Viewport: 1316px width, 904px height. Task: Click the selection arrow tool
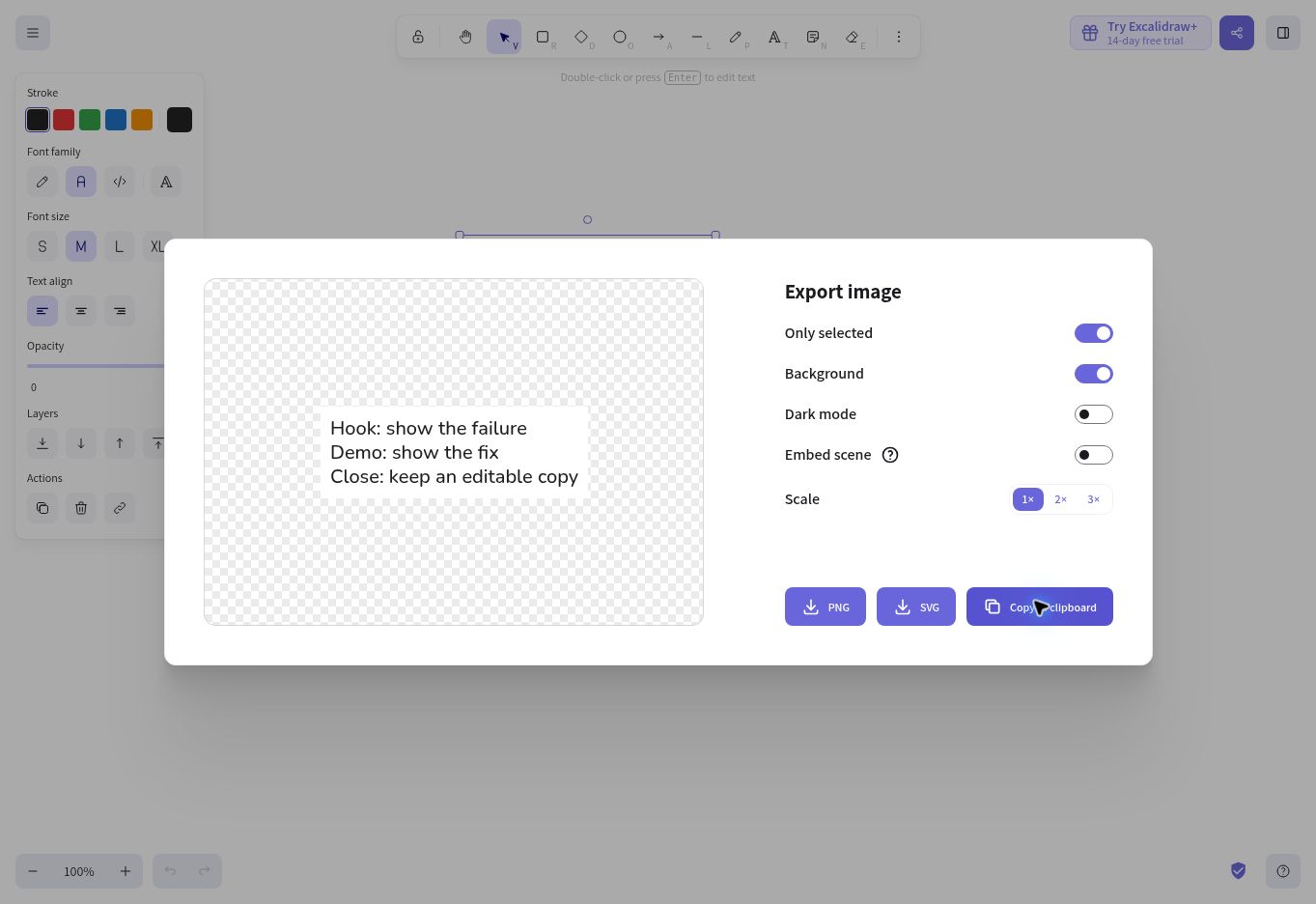click(504, 37)
